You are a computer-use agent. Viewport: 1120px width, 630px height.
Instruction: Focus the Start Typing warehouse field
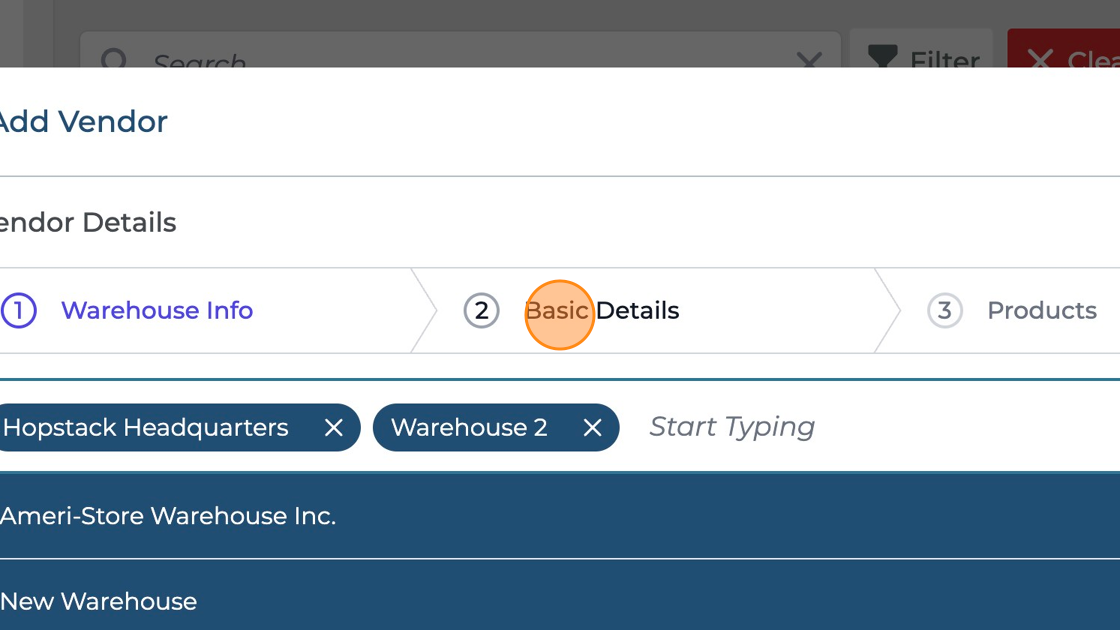point(732,427)
